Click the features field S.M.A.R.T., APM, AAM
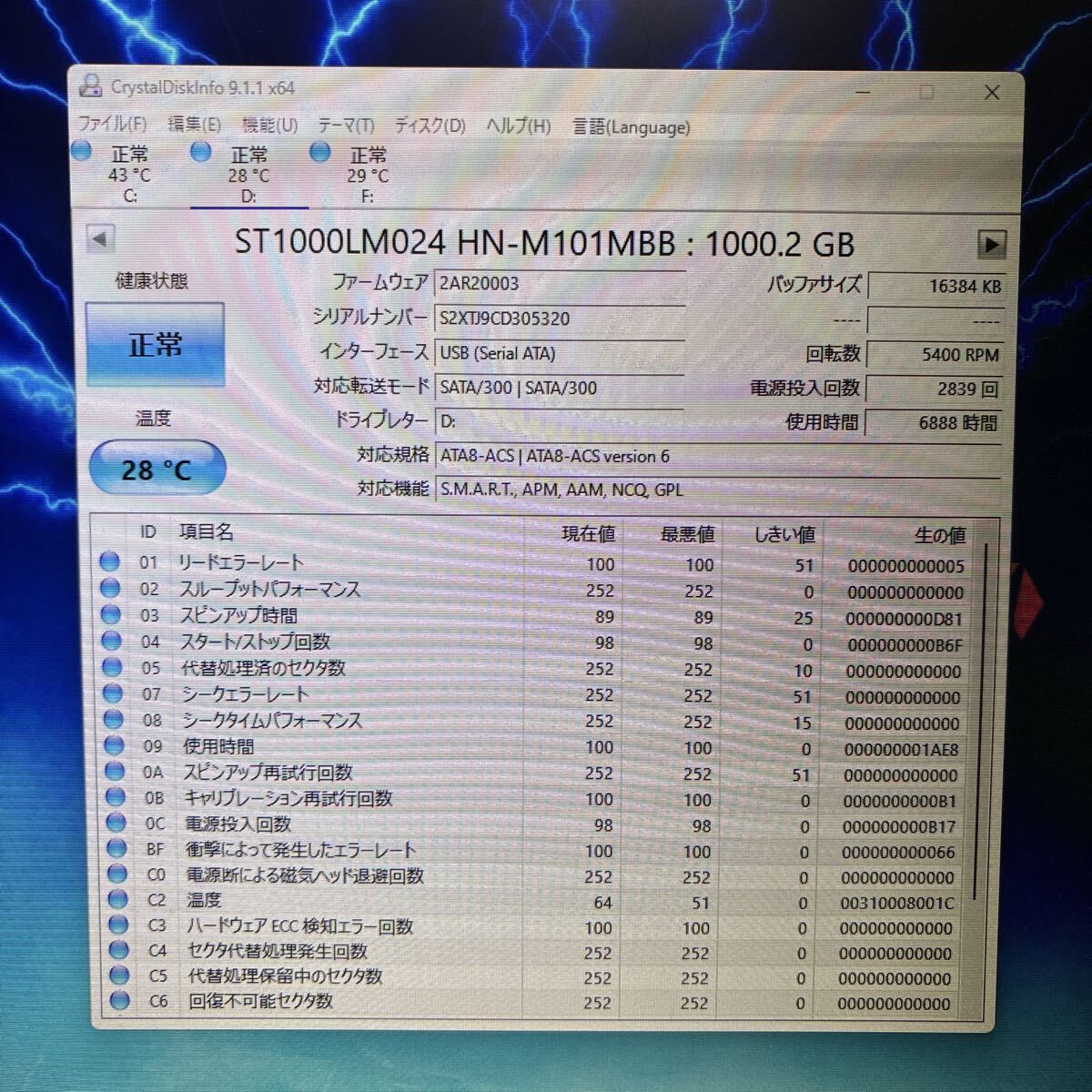The height and width of the screenshot is (1092, 1092). click(x=718, y=490)
